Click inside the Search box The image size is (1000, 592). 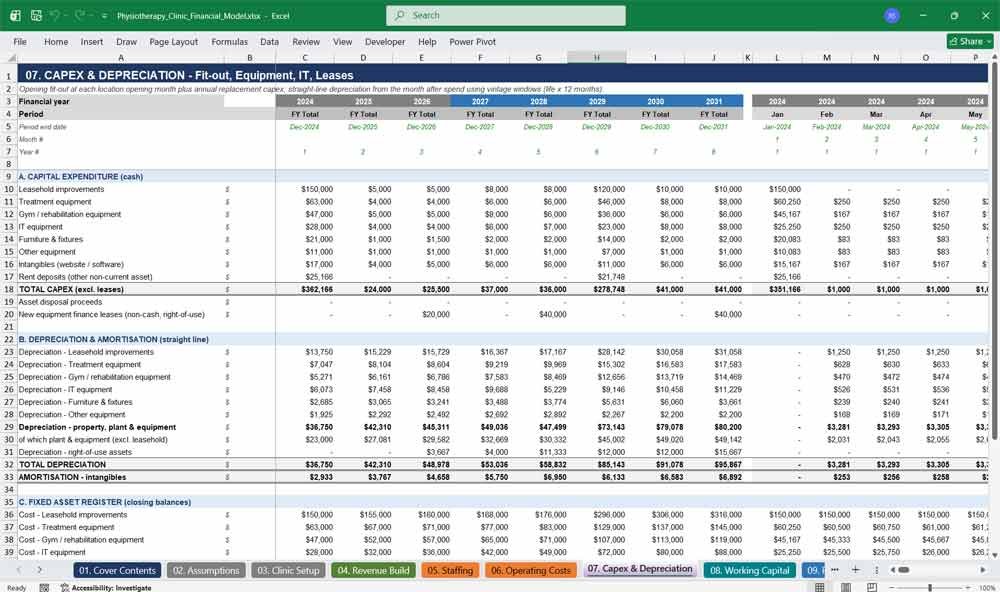tap(506, 15)
